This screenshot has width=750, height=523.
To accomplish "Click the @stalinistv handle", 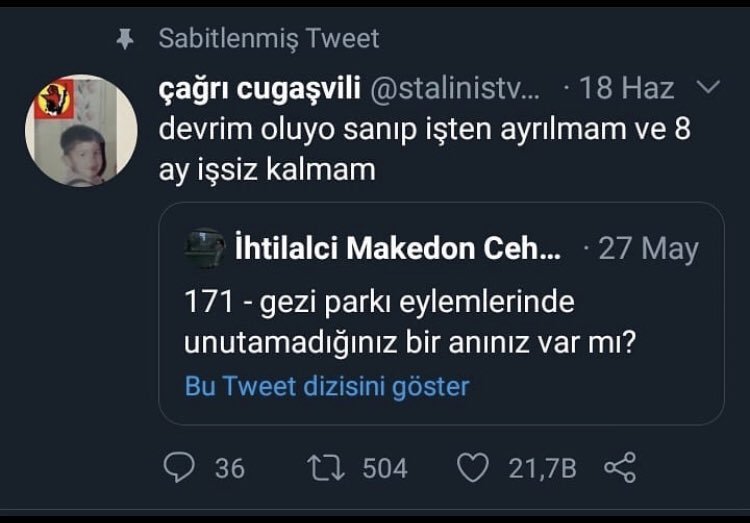I will (455, 89).
